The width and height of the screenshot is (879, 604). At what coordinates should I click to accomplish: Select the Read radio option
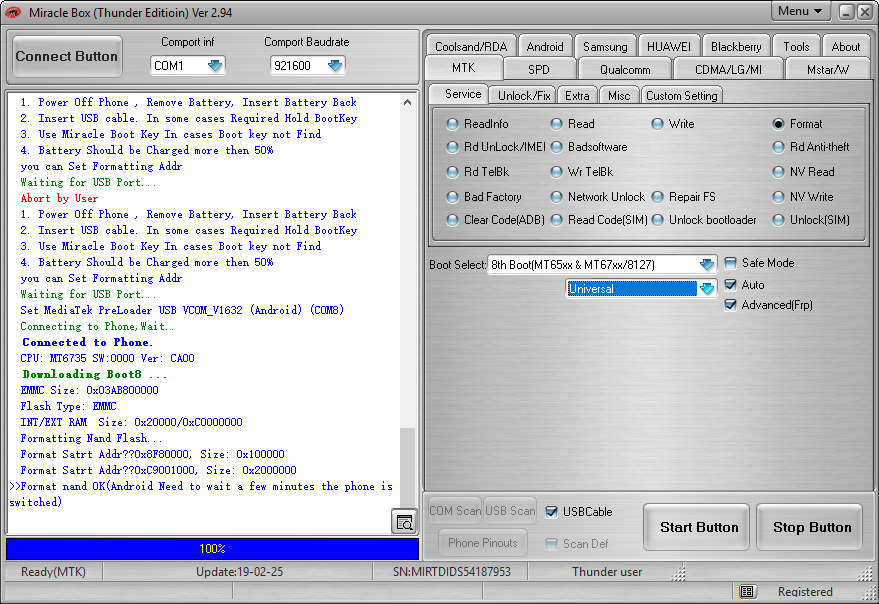[x=556, y=124]
